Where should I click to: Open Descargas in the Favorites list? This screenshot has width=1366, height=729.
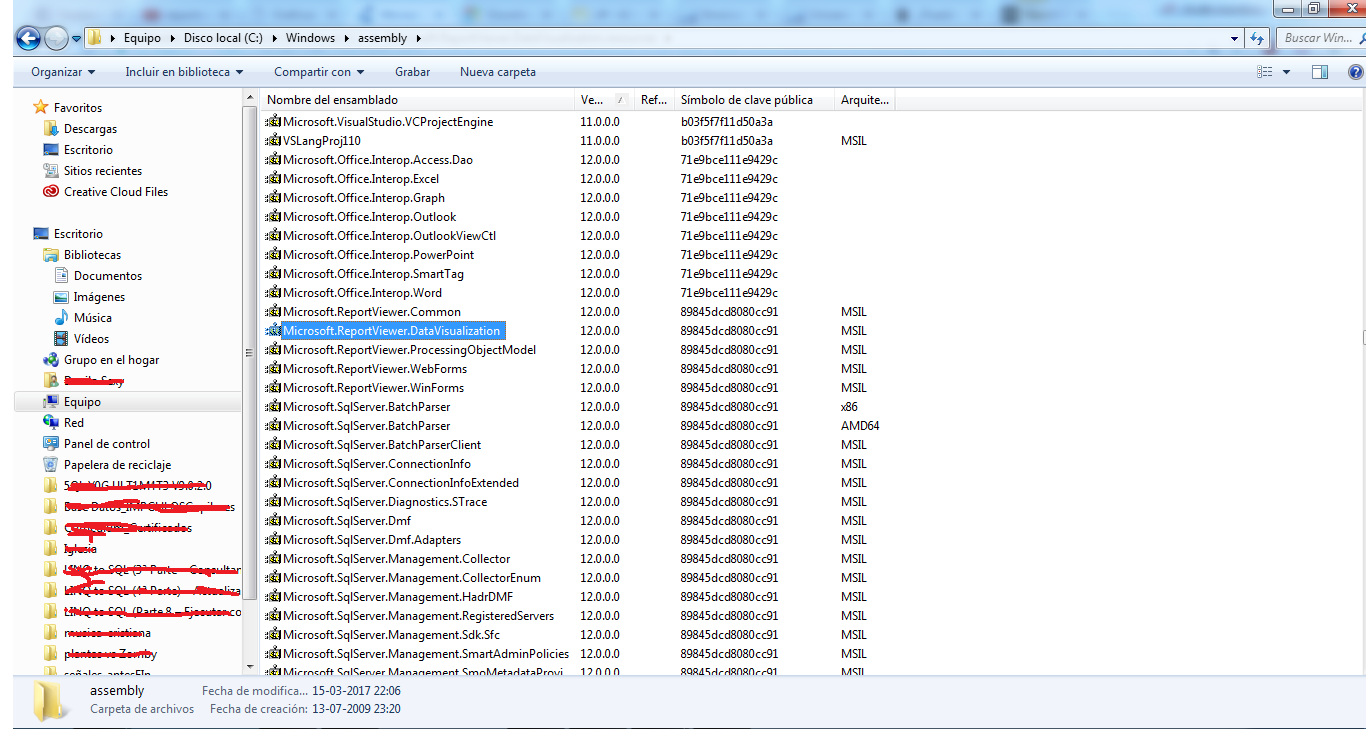tap(90, 129)
